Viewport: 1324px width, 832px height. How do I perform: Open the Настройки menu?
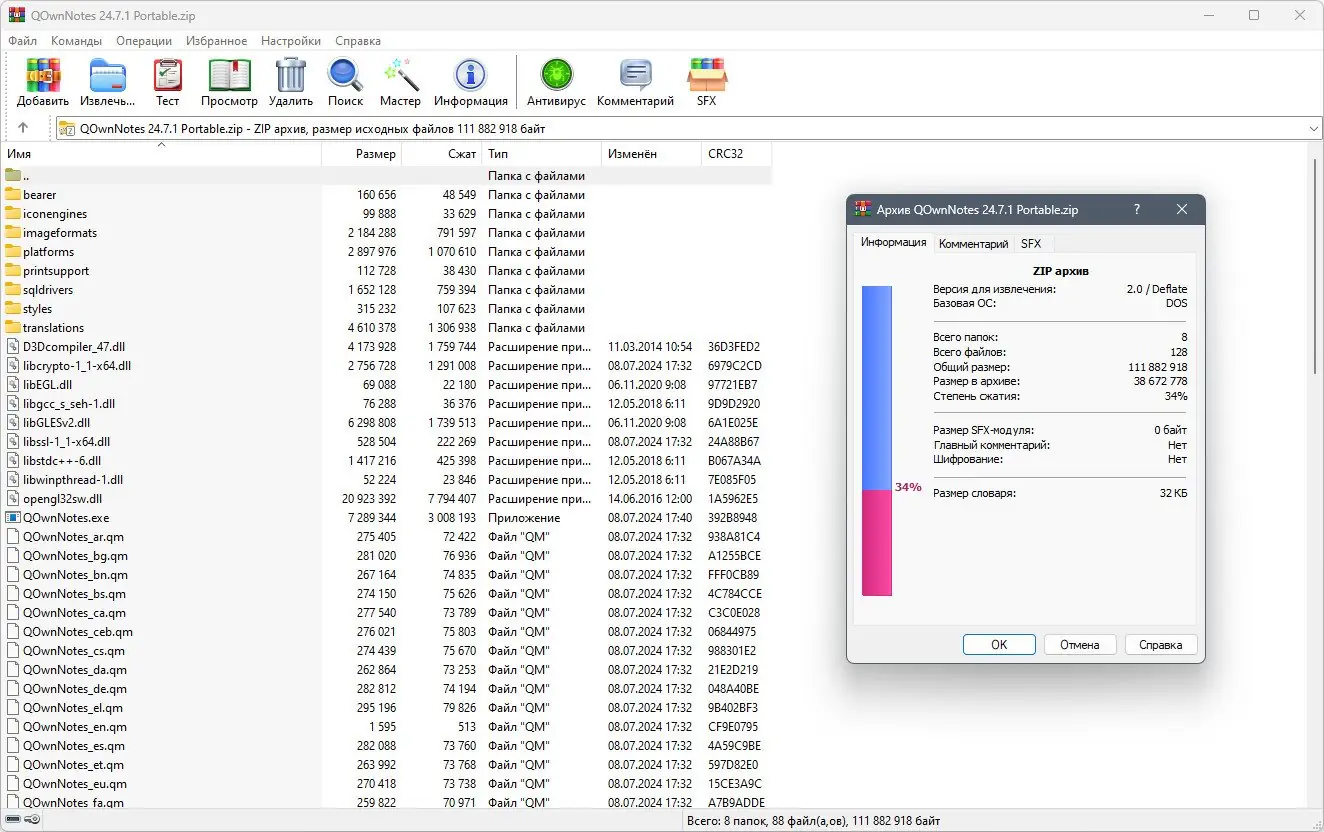[291, 41]
